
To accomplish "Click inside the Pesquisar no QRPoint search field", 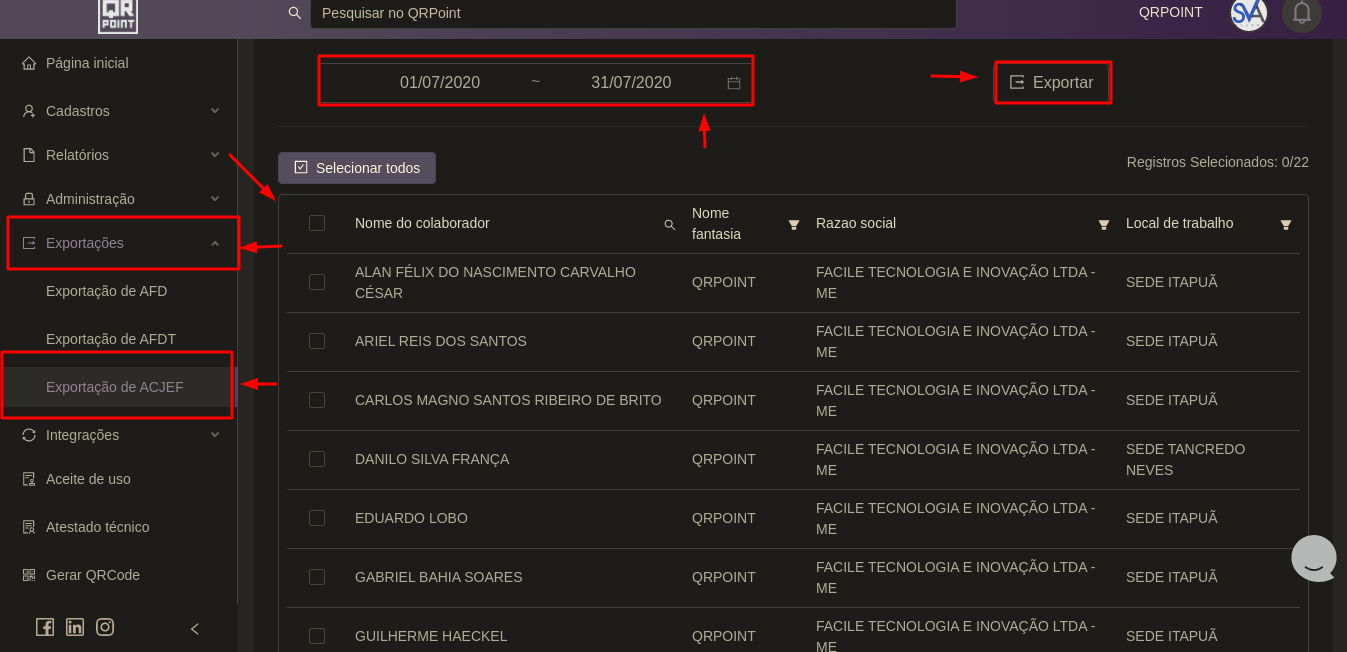I will (x=632, y=13).
